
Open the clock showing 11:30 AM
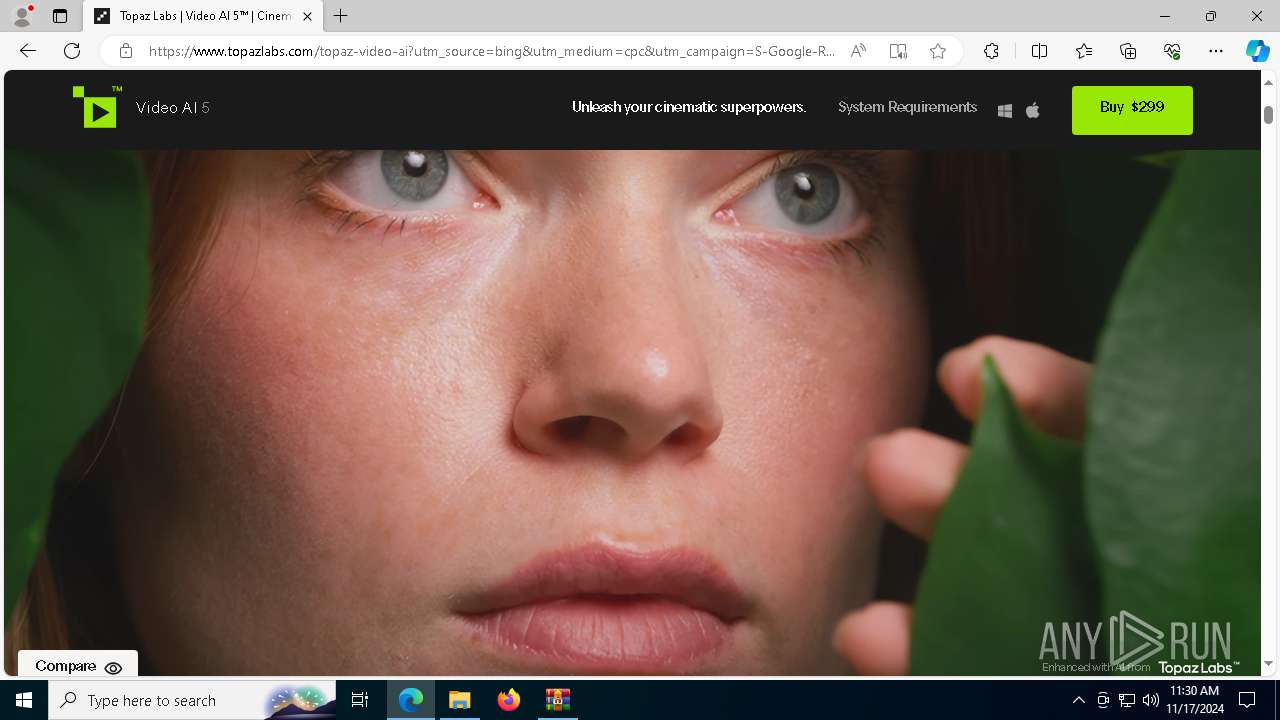coord(1194,700)
